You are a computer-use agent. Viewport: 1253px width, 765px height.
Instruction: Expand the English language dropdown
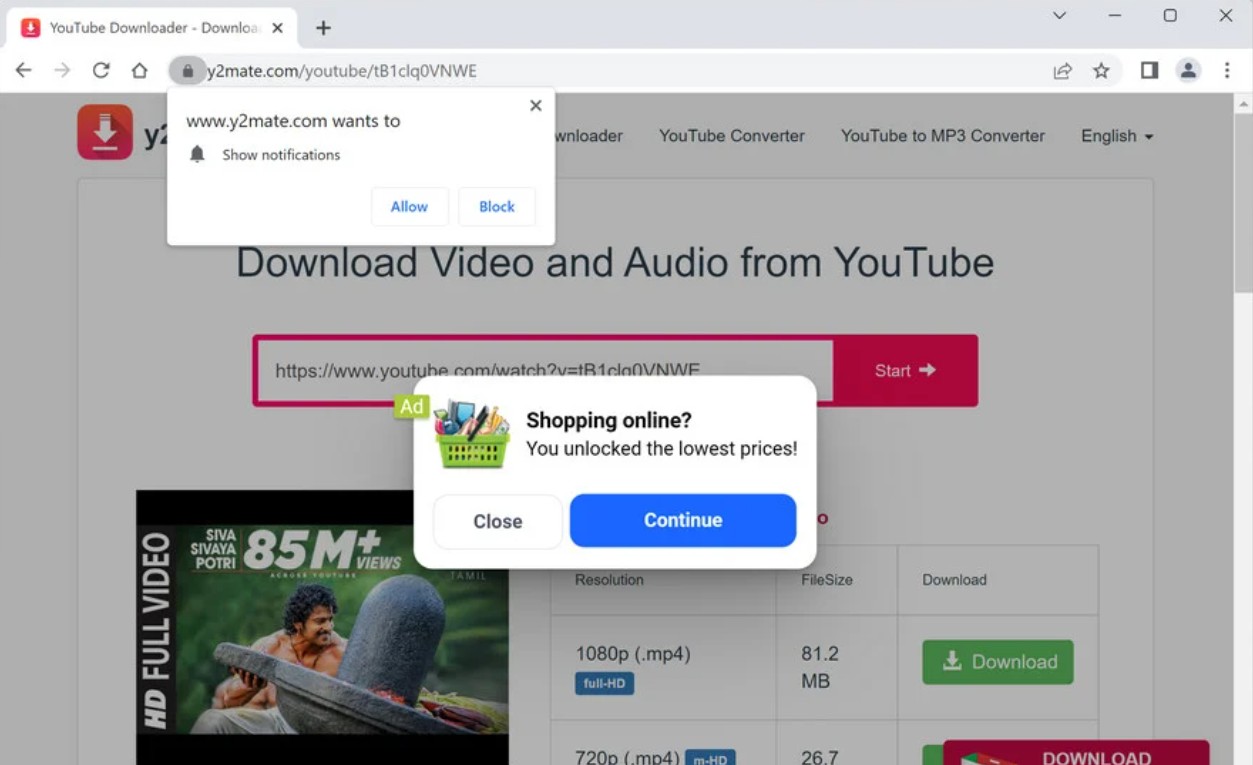pyautogui.click(x=1116, y=136)
